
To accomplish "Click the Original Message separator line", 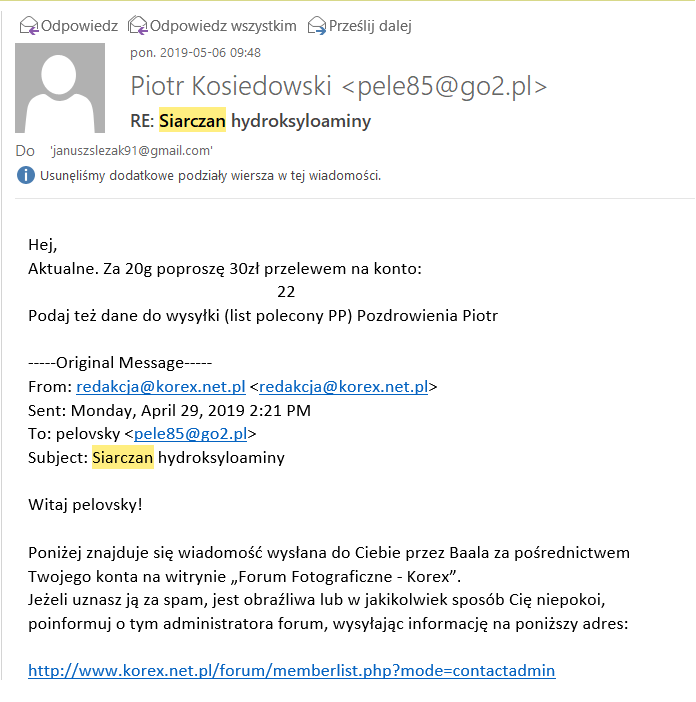I will [120, 362].
